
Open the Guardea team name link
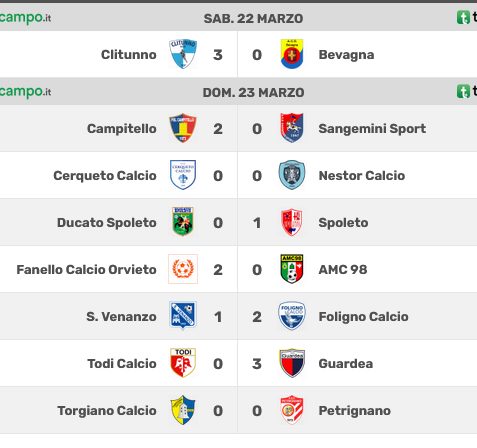coord(346,363)
